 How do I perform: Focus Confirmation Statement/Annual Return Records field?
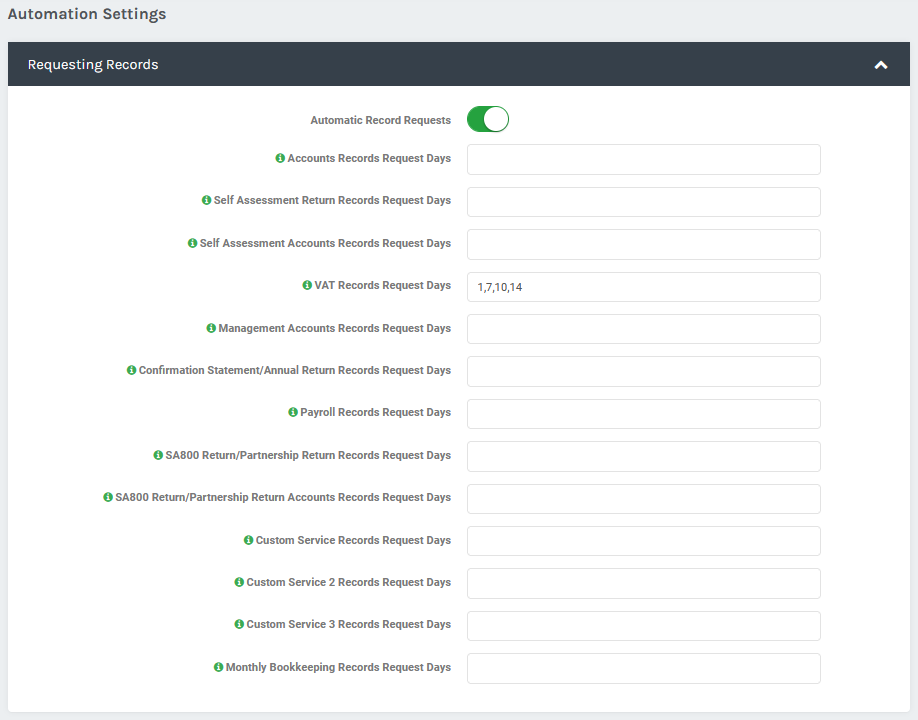[x=643, y=371]
